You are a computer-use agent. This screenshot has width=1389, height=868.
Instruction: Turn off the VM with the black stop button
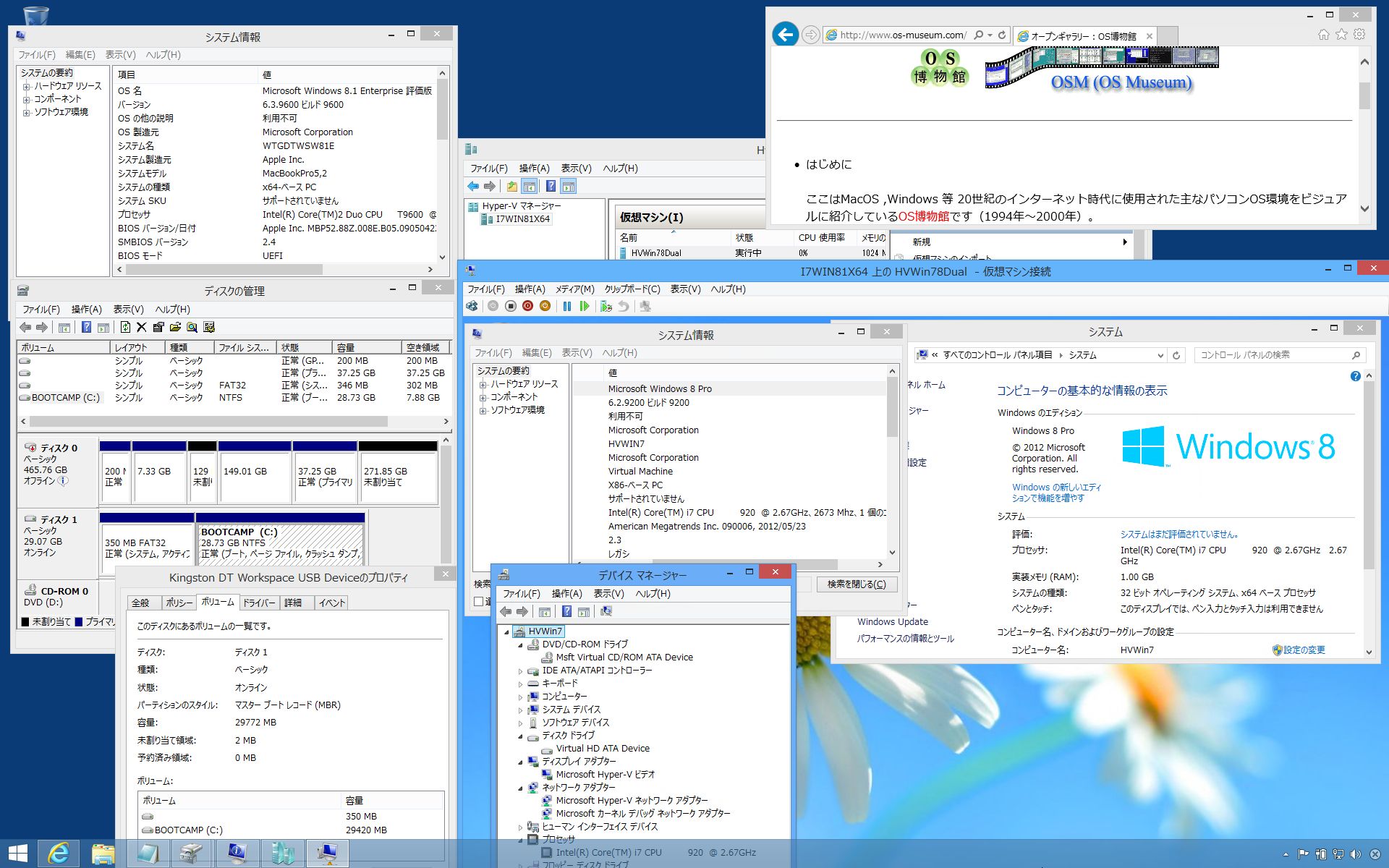tap(510, 306)
